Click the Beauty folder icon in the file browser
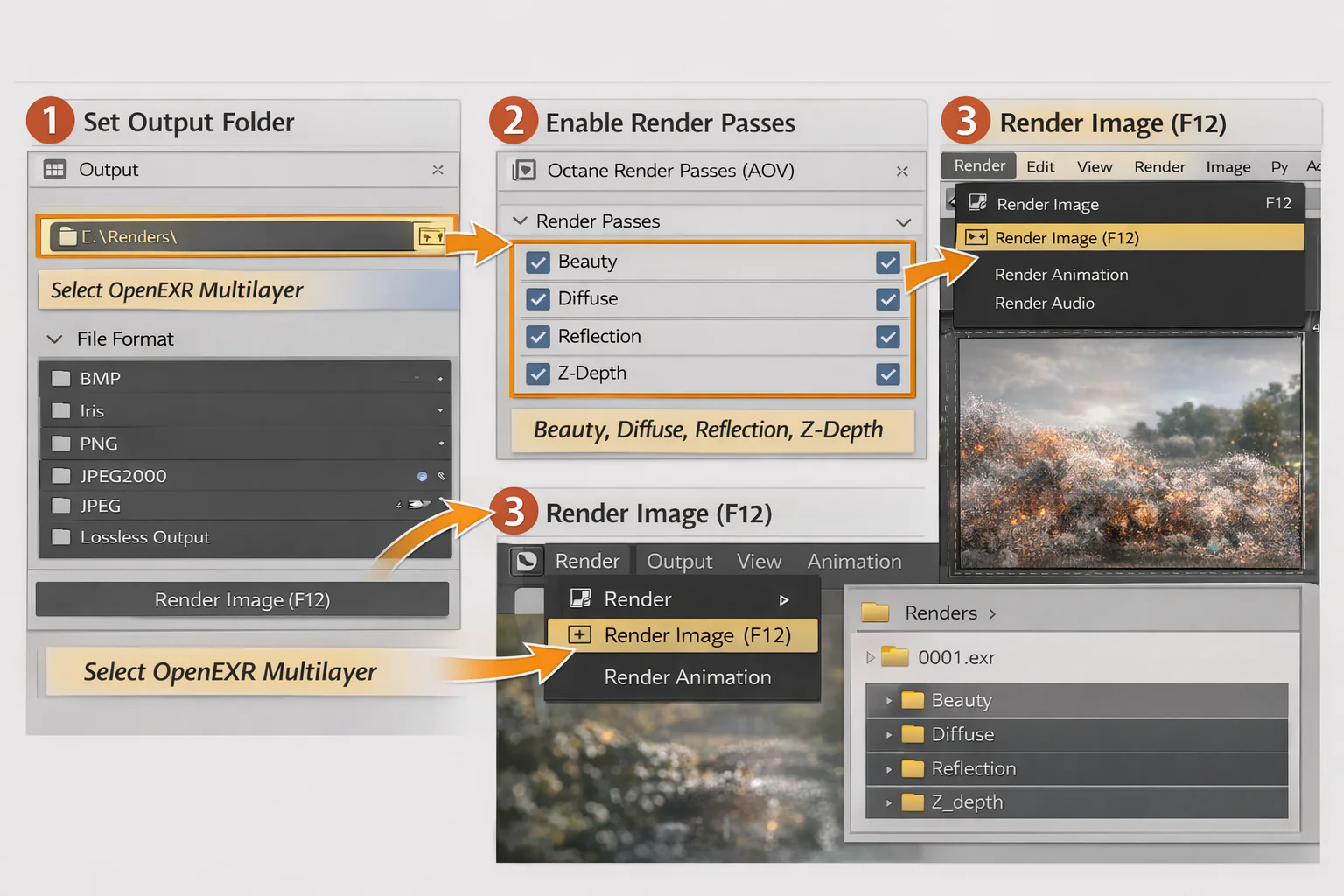The width and height of the screenshot is (1344, 896). 913,700
